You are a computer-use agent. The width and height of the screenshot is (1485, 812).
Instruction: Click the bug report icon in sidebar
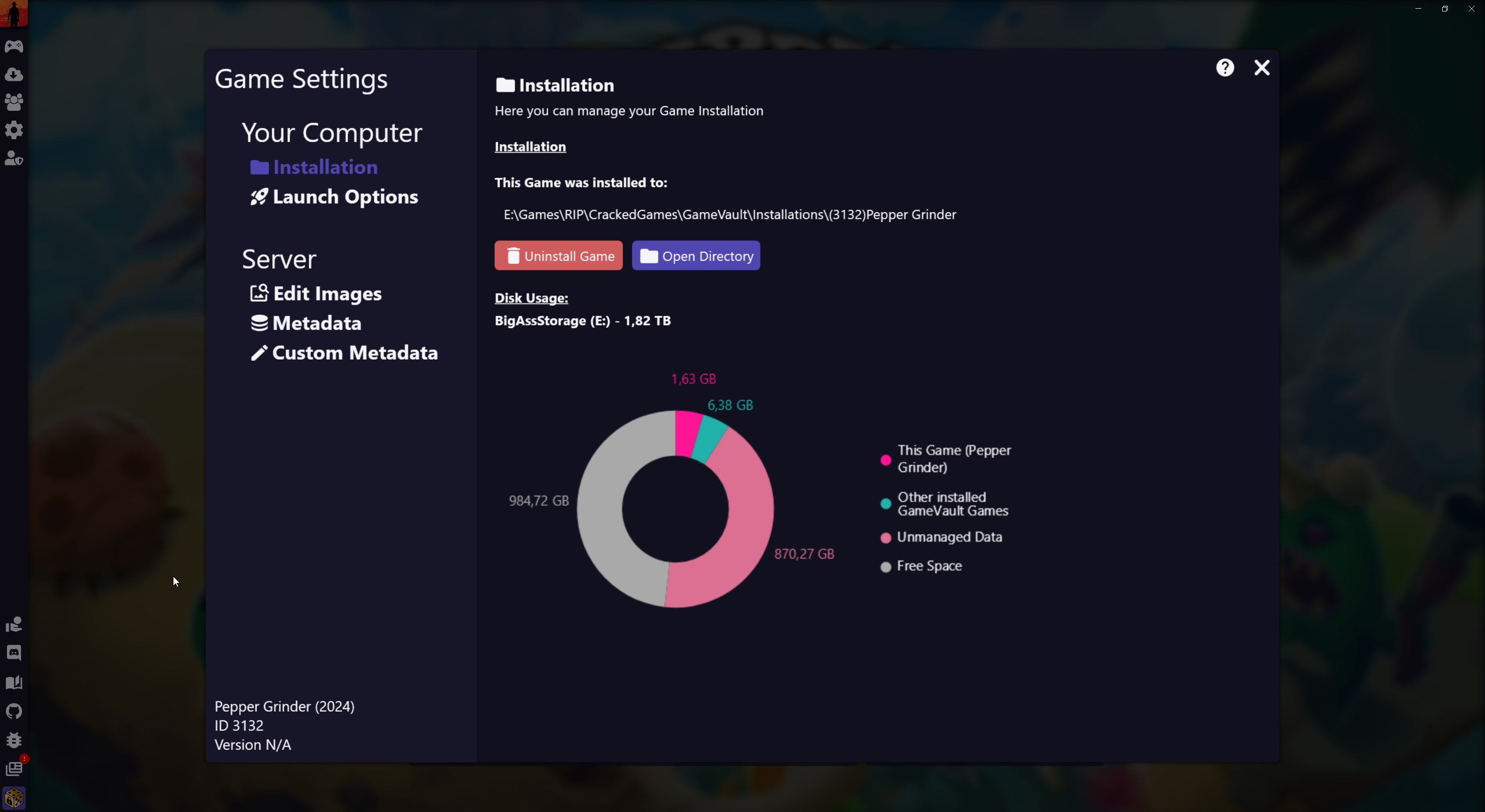14,740
